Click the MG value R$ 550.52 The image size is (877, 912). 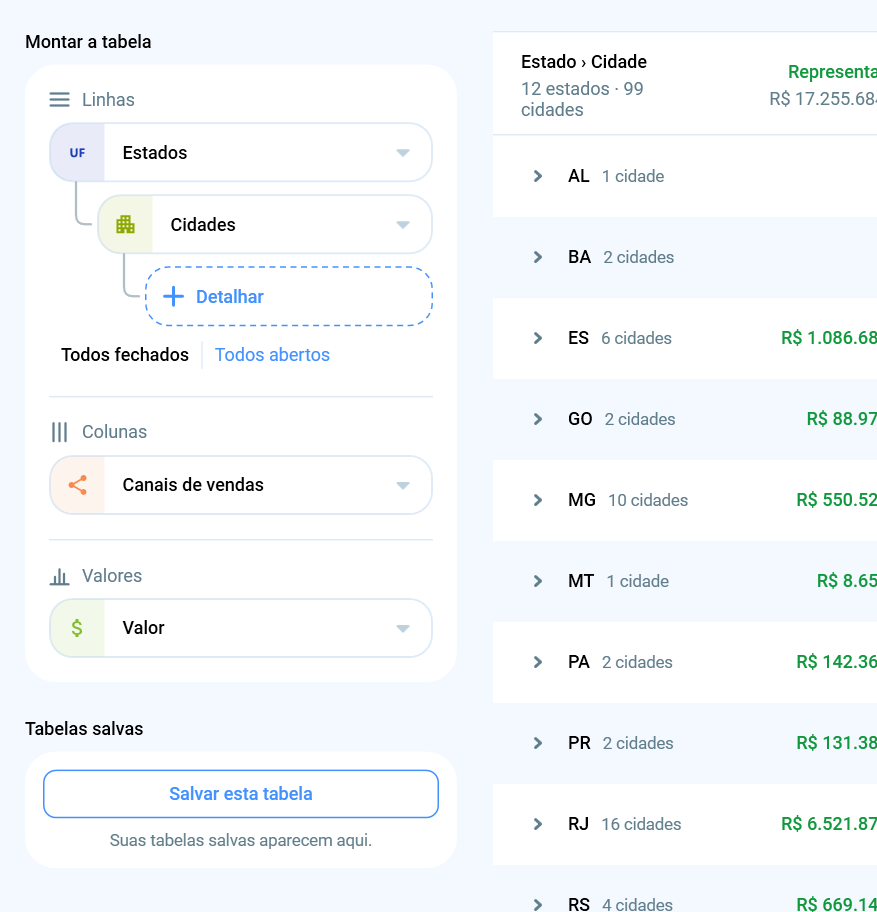tap(836, 500)
